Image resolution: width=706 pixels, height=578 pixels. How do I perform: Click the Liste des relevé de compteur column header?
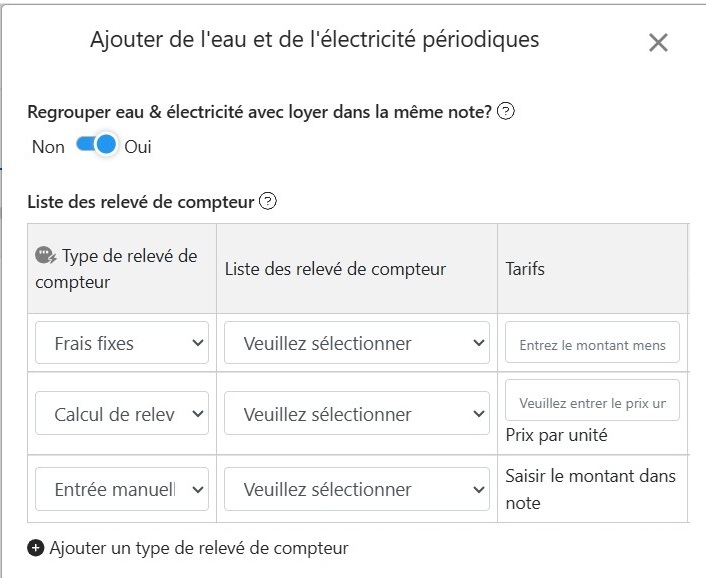pos(335,269)
